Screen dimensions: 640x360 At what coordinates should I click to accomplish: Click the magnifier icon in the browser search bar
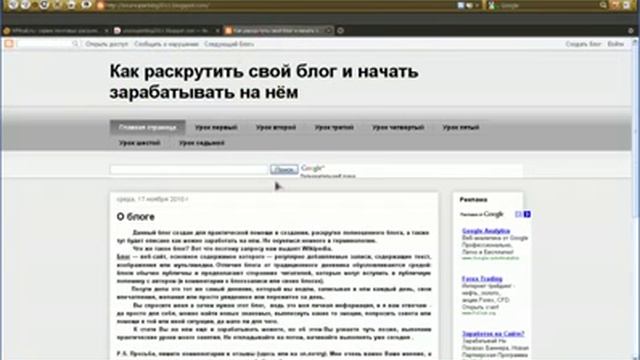[x=603, y=5]
